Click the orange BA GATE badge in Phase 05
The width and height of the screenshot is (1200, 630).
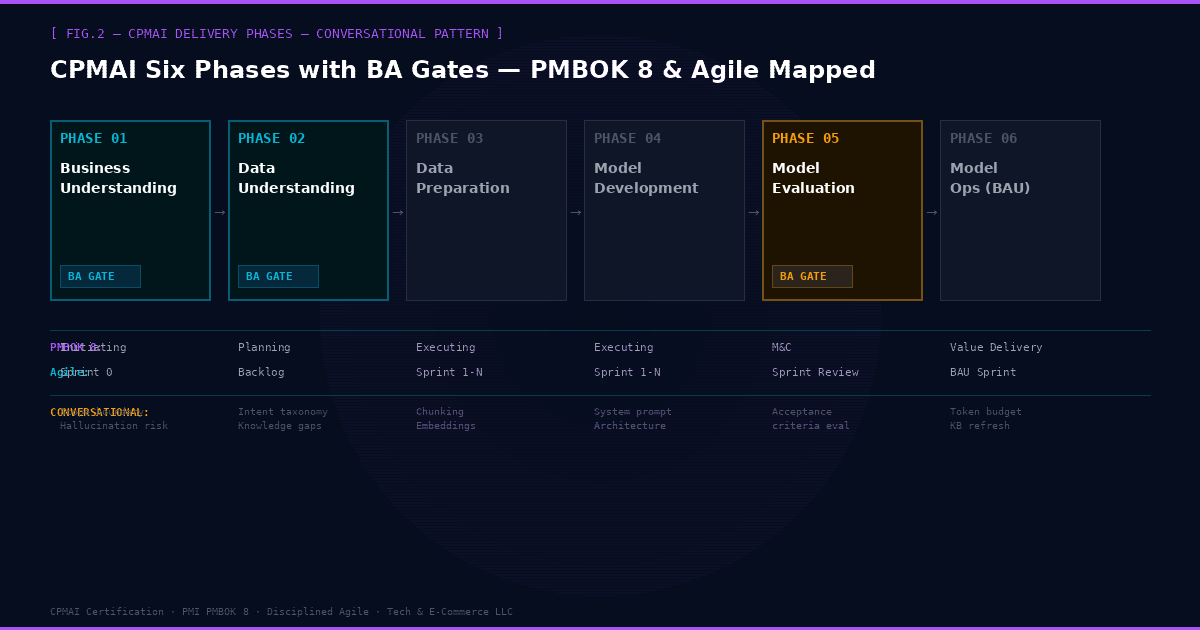(812, 276)
